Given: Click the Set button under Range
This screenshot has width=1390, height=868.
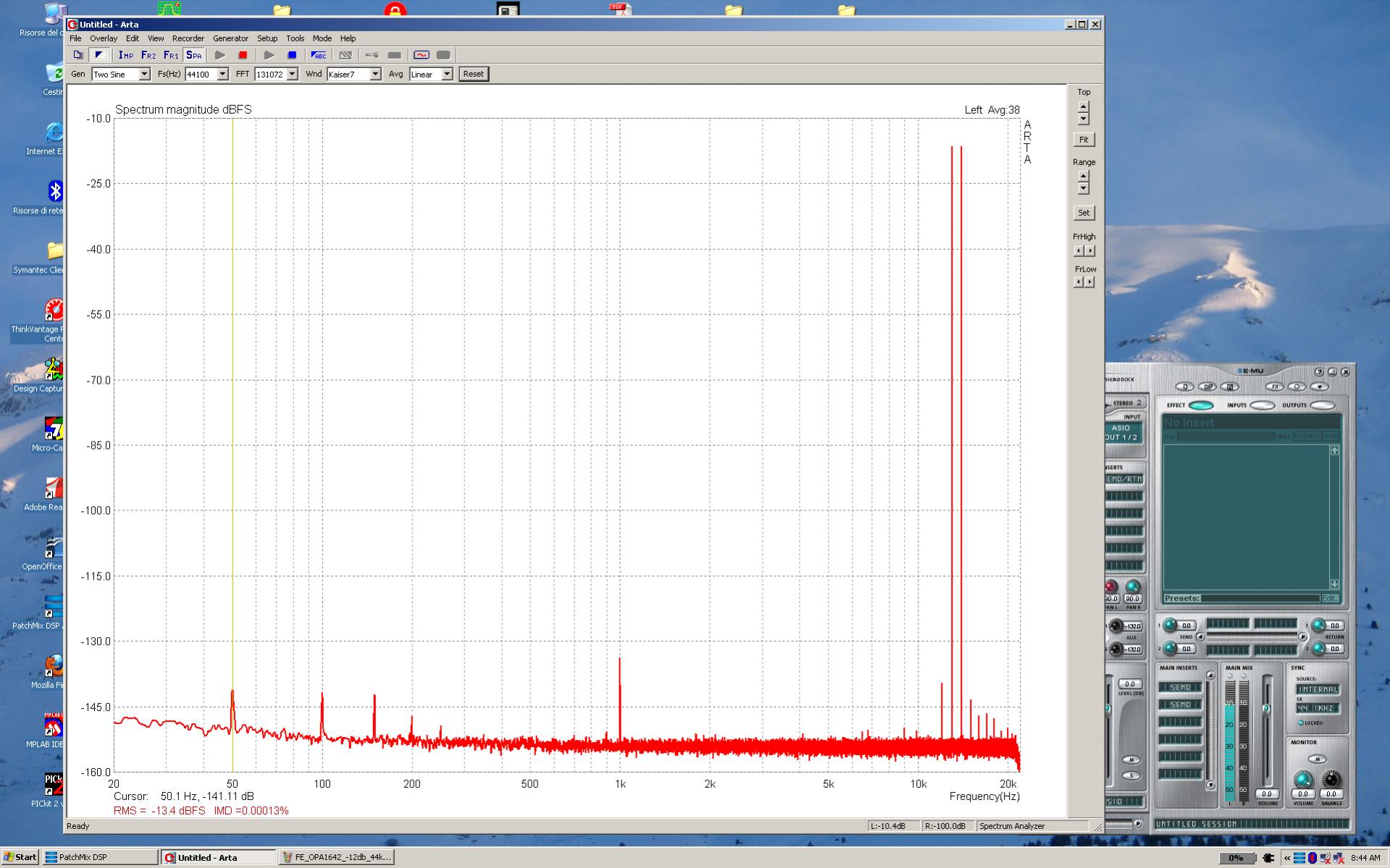Looking at the screenshot, I should click(1084, 213).
